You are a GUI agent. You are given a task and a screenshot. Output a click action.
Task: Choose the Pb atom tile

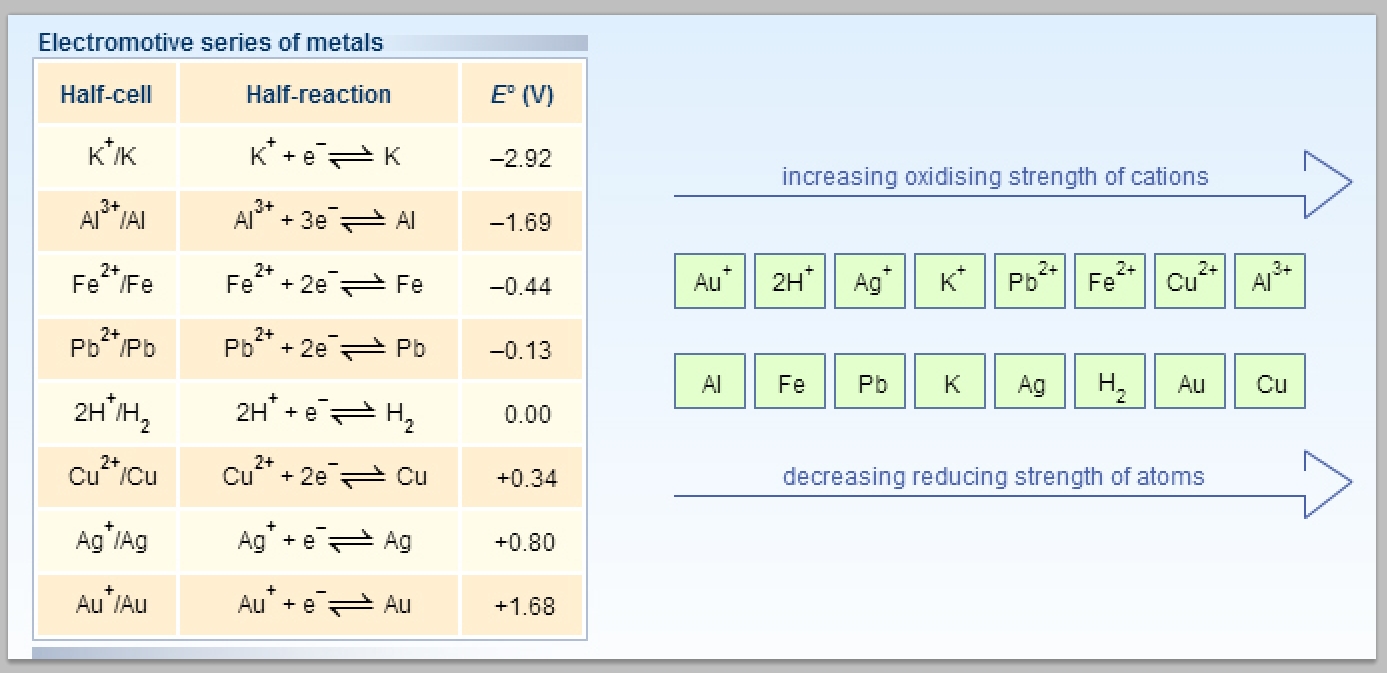click(x=869, y=381)
